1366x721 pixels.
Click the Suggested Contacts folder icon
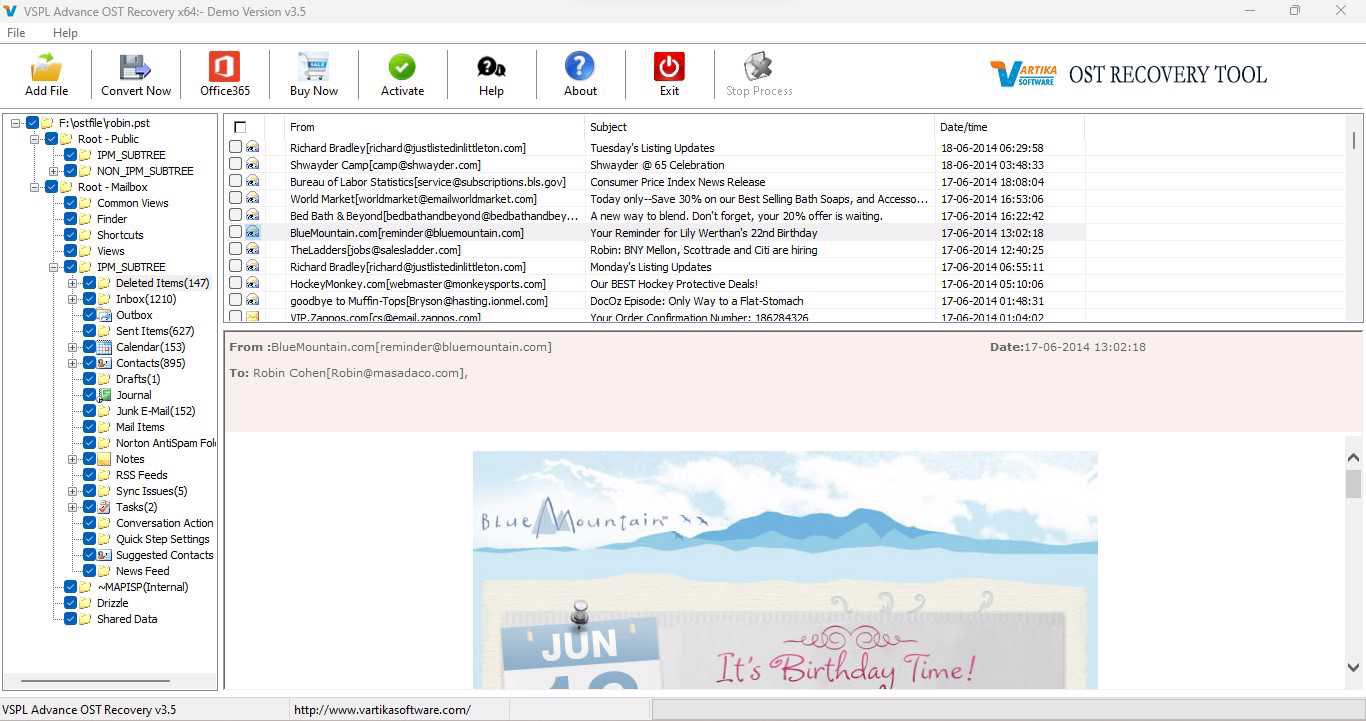[104, 555]
